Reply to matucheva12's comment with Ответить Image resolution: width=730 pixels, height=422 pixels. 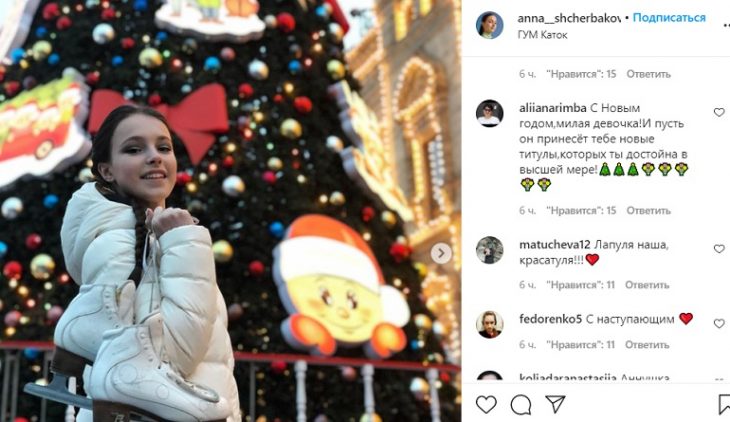point(647,285)
